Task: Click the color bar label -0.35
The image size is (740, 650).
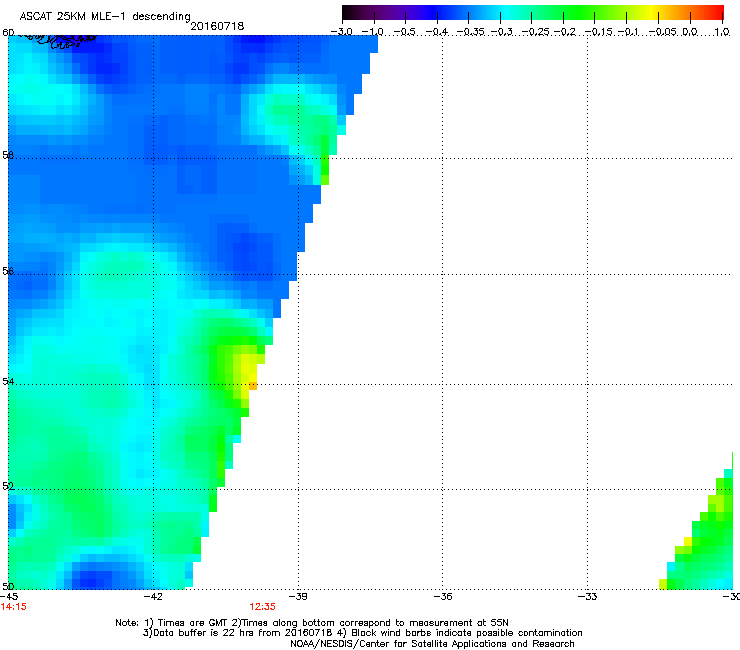Action: 471,32
